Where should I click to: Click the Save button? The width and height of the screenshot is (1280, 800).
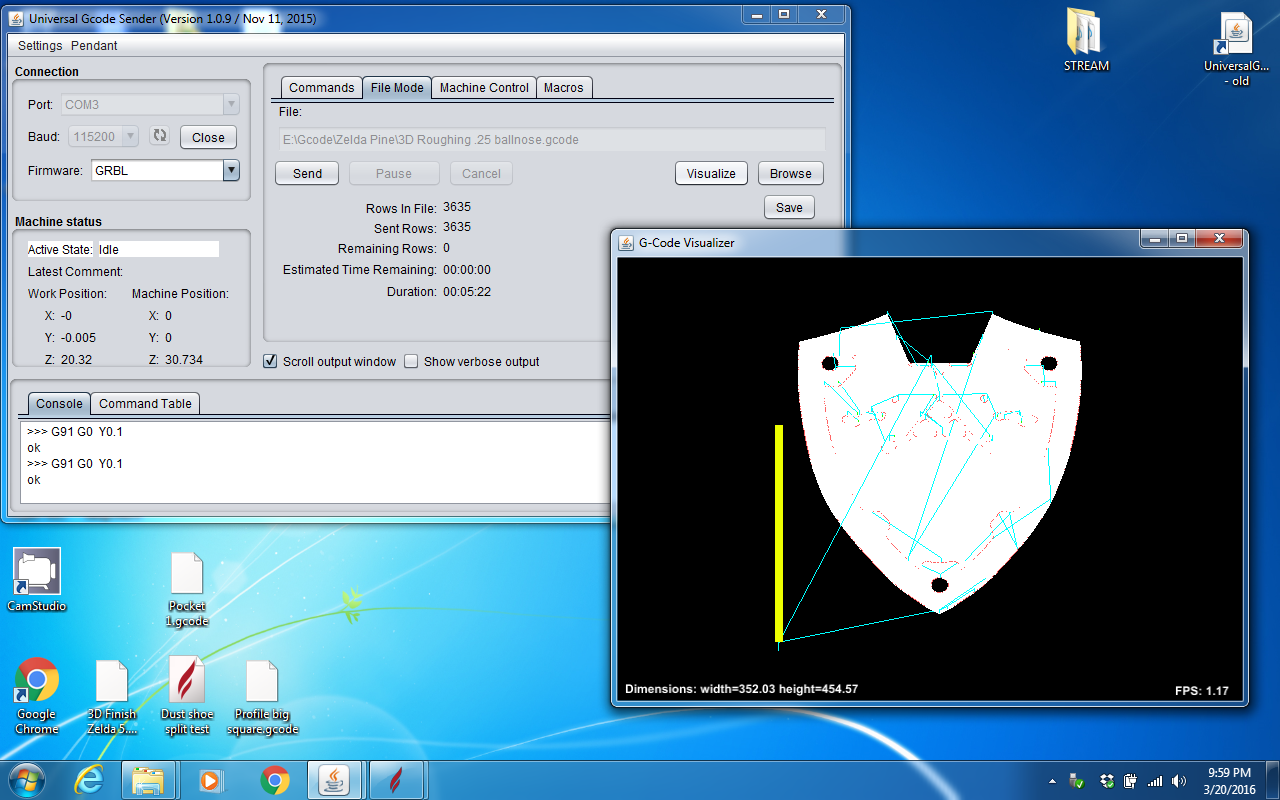789,207
